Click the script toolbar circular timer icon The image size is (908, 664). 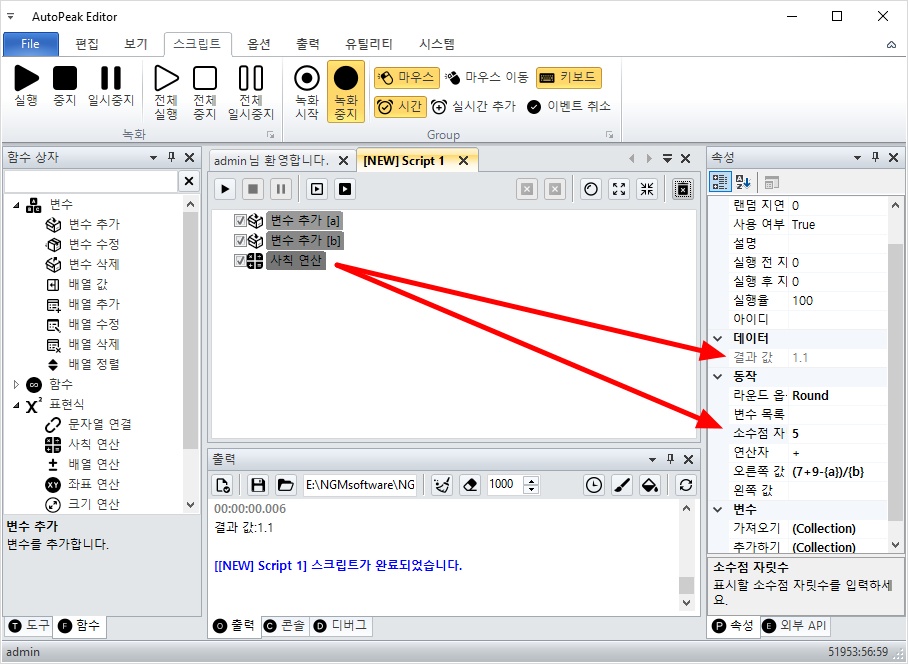(x=591, y=189)
